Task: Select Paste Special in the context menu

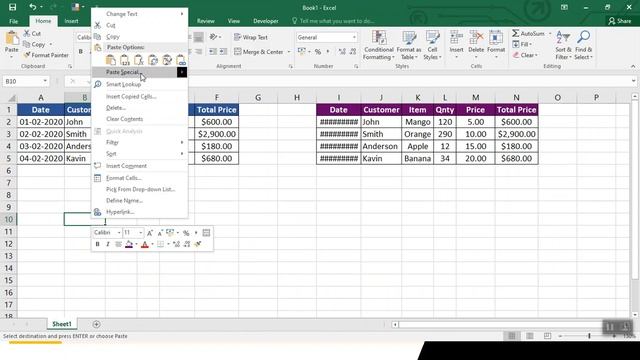Action: 140,72
